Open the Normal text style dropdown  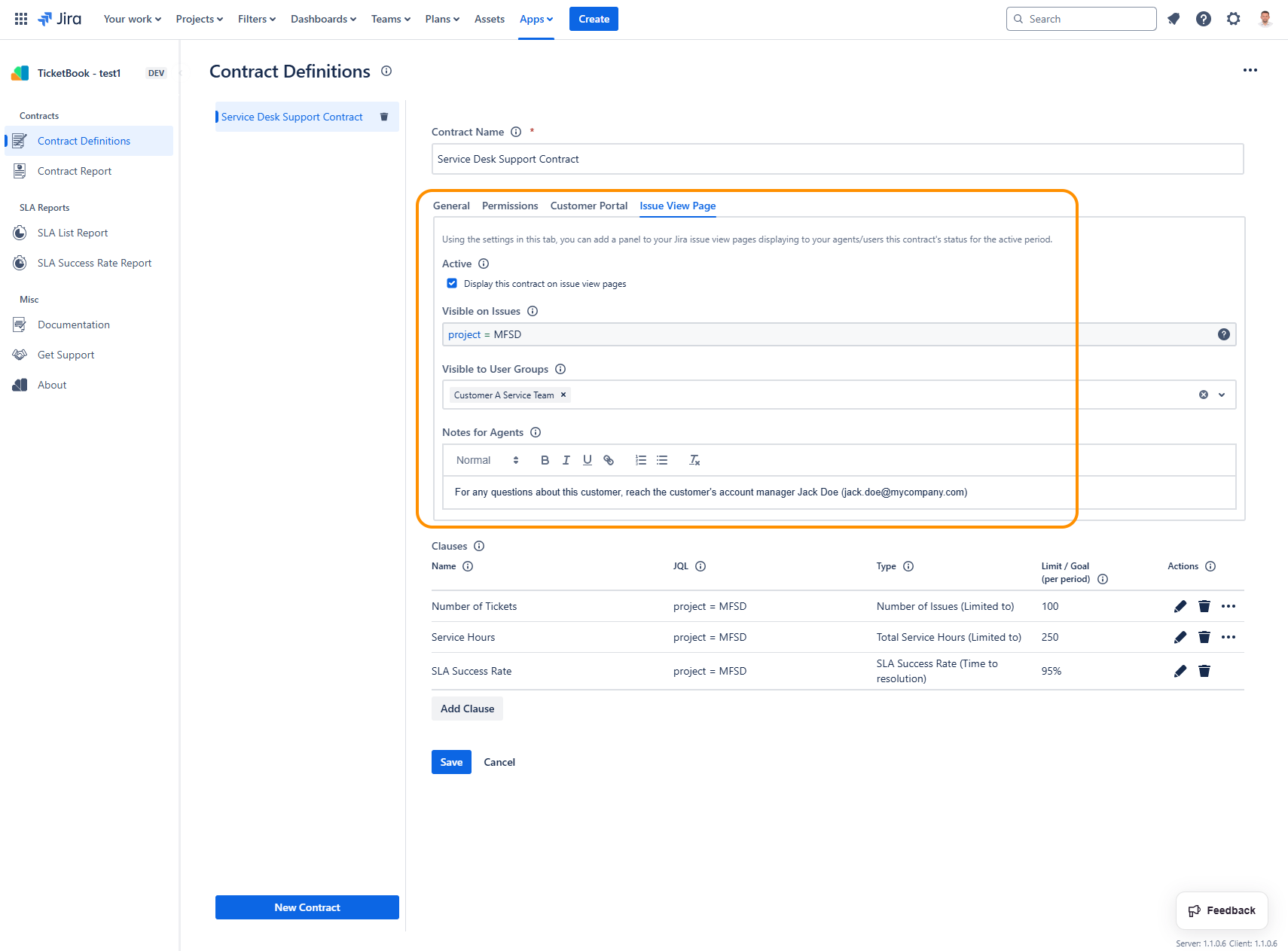tap(487, 460)
